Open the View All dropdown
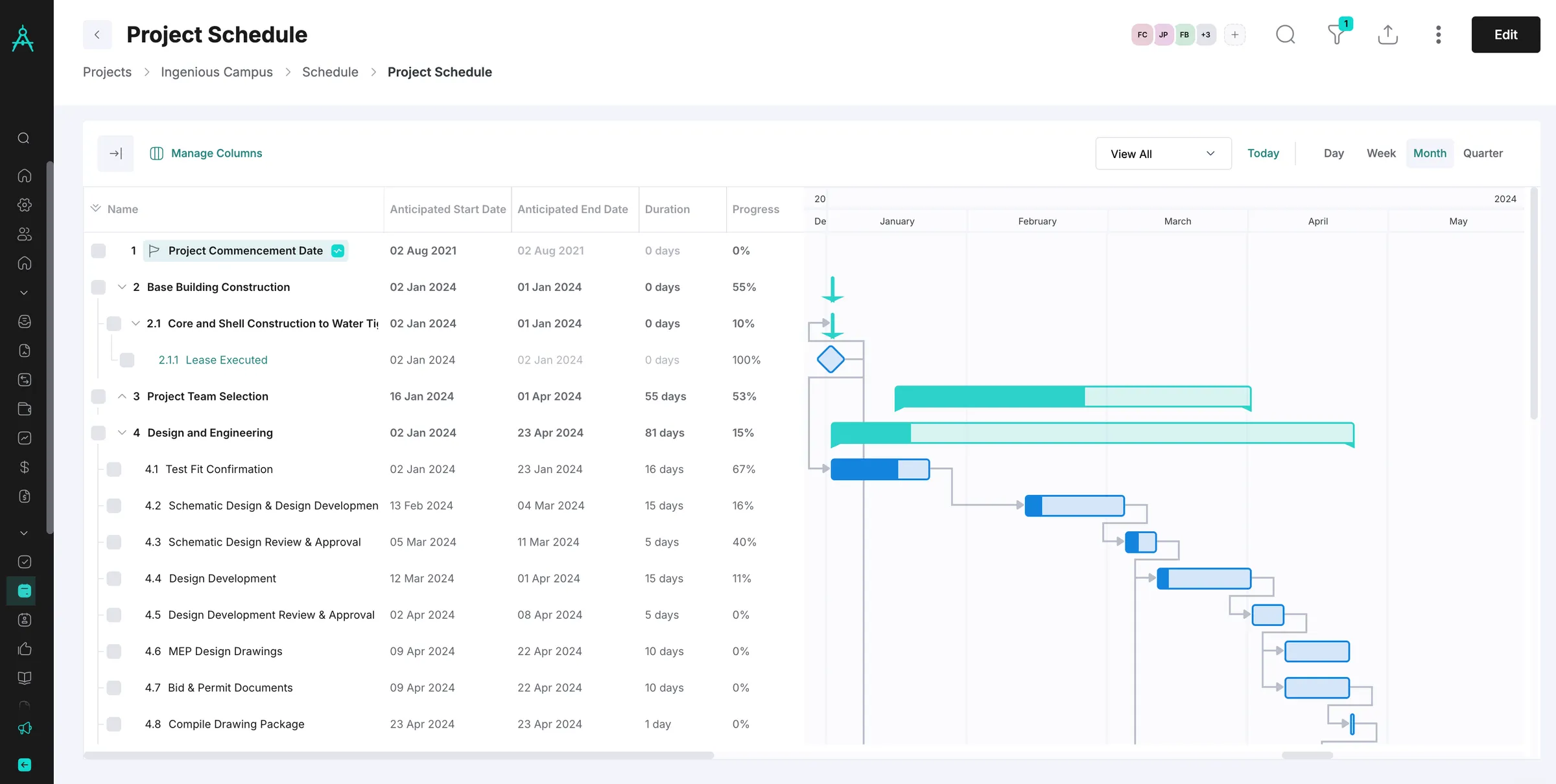 1163,154
